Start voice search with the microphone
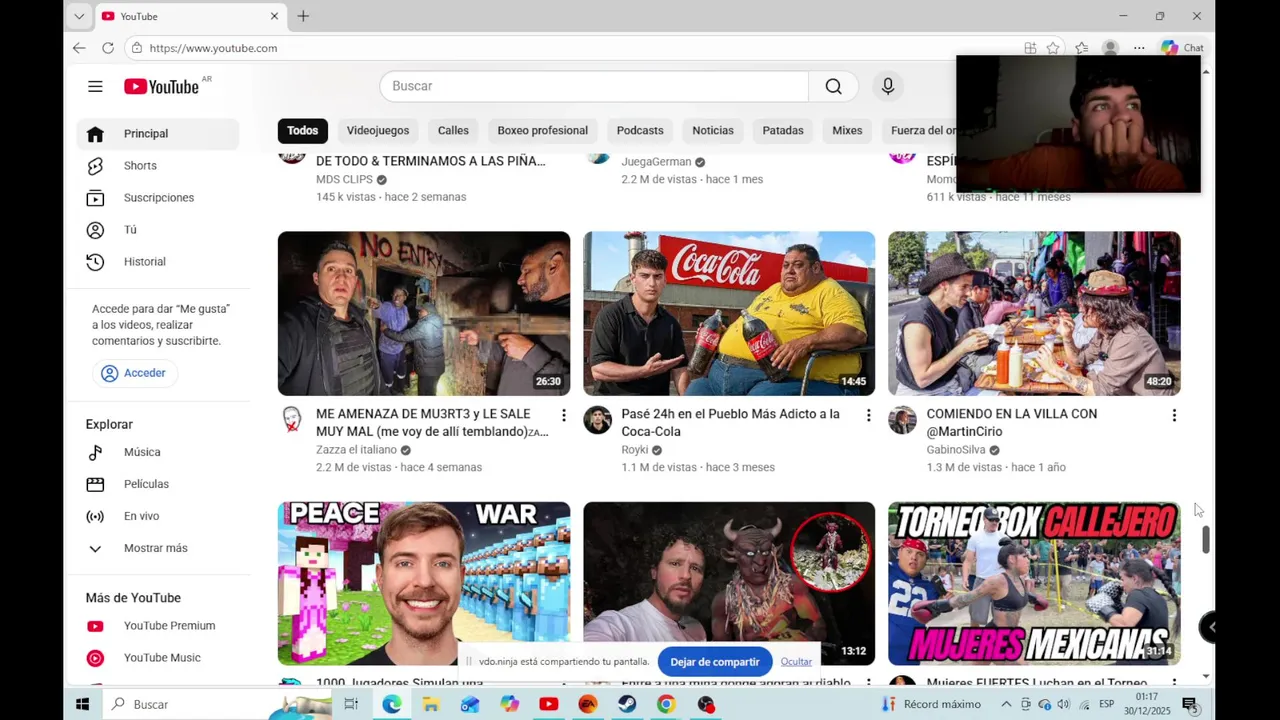The image size is (1280, 720). [x=887, y=86]
